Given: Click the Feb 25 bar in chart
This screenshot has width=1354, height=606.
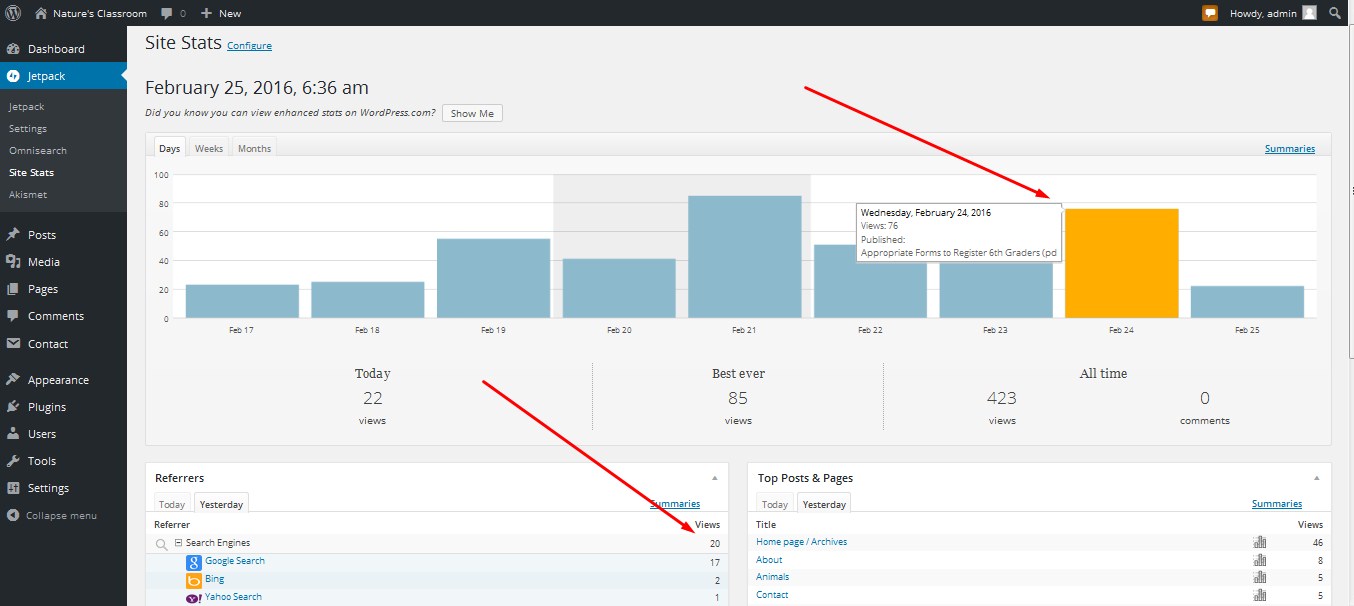Looking at the screenshot, I should click(1247, 302).
